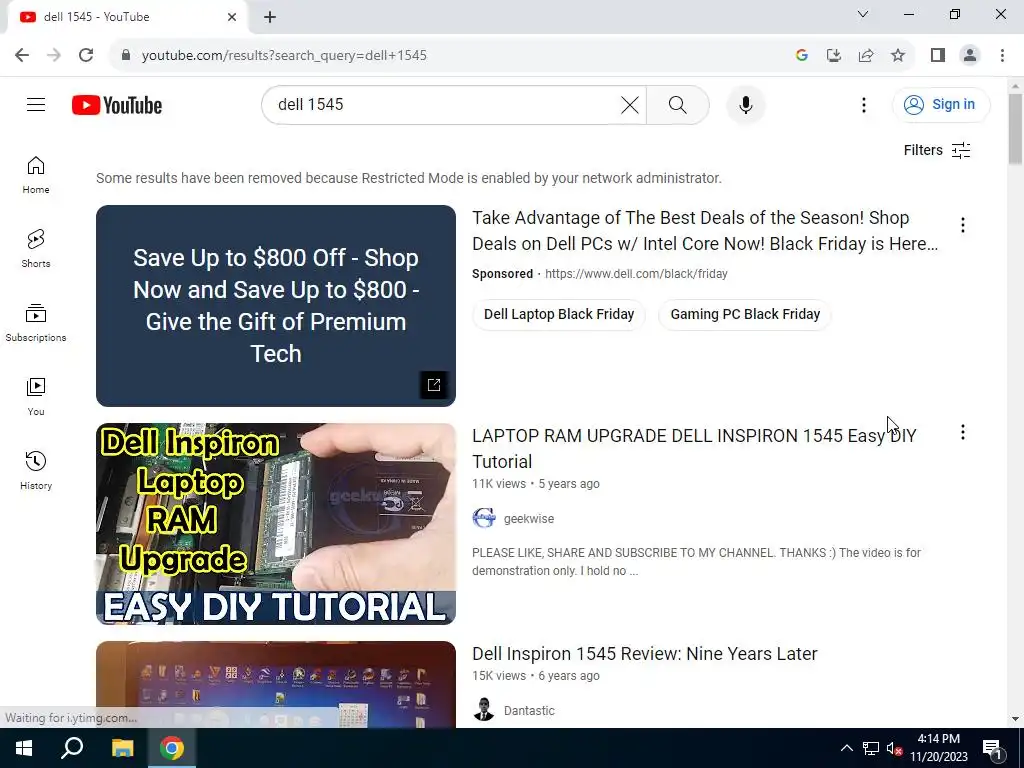Click the network tray icon
The width and height of the screenshot is (1024, 768).
tap(871, 748)
